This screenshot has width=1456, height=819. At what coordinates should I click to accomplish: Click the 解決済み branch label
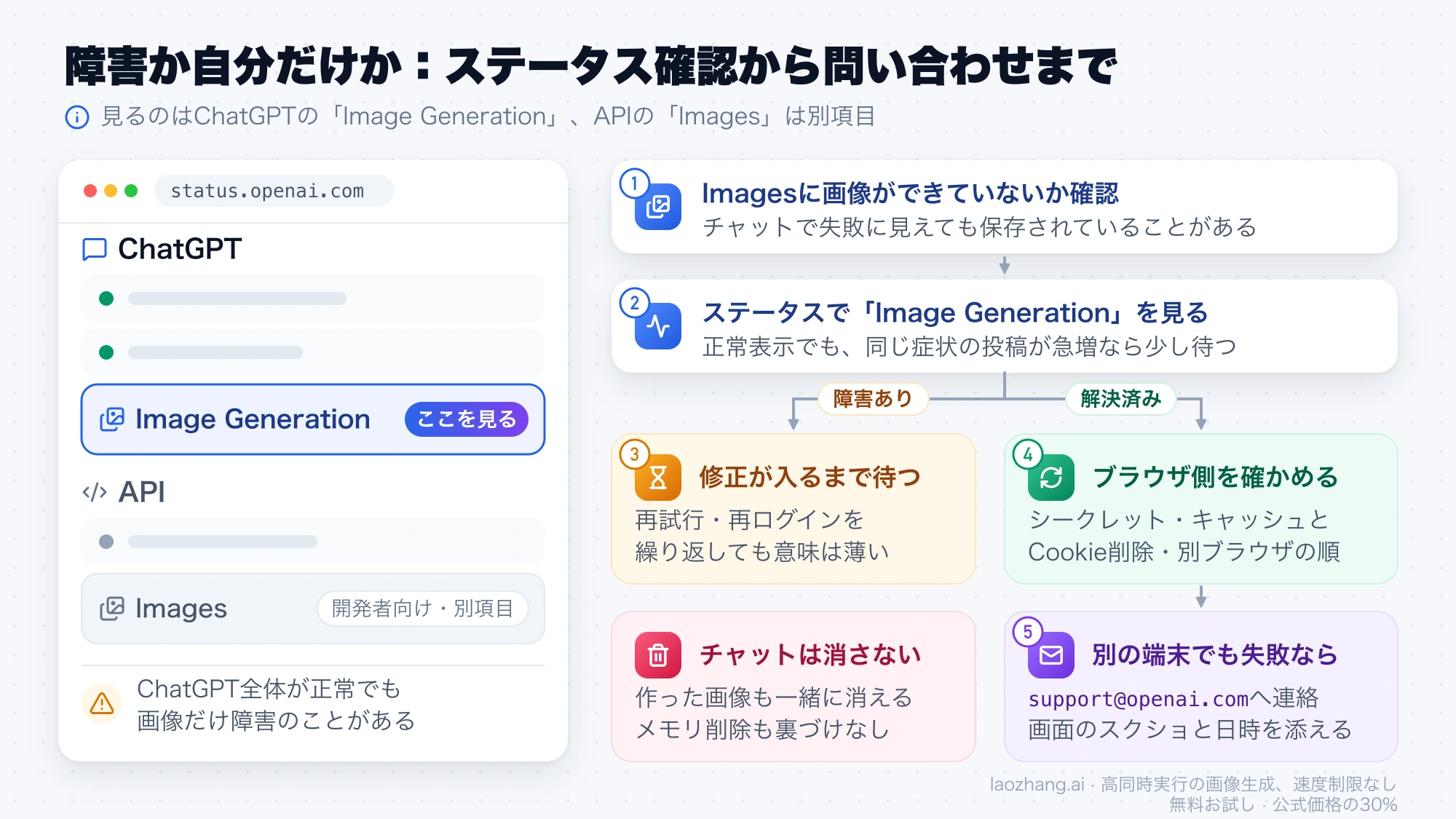[1121, 399]
